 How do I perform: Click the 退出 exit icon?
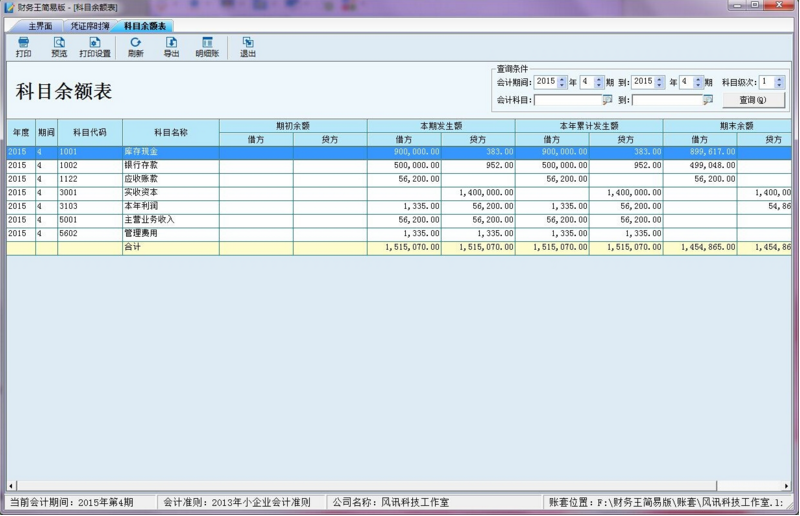click(x=248, y=47)
